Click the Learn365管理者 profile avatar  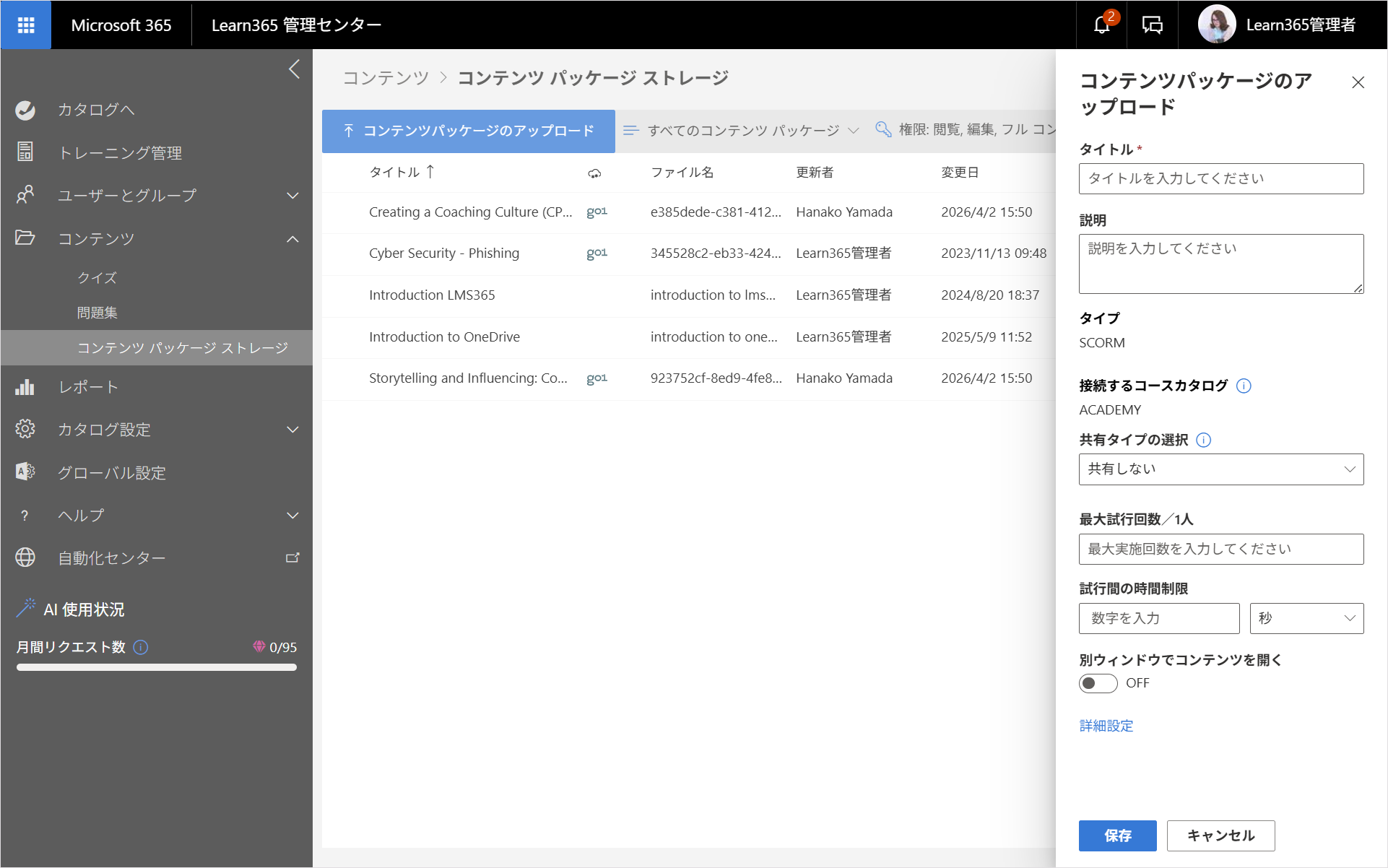click(x=1217, y=25)
